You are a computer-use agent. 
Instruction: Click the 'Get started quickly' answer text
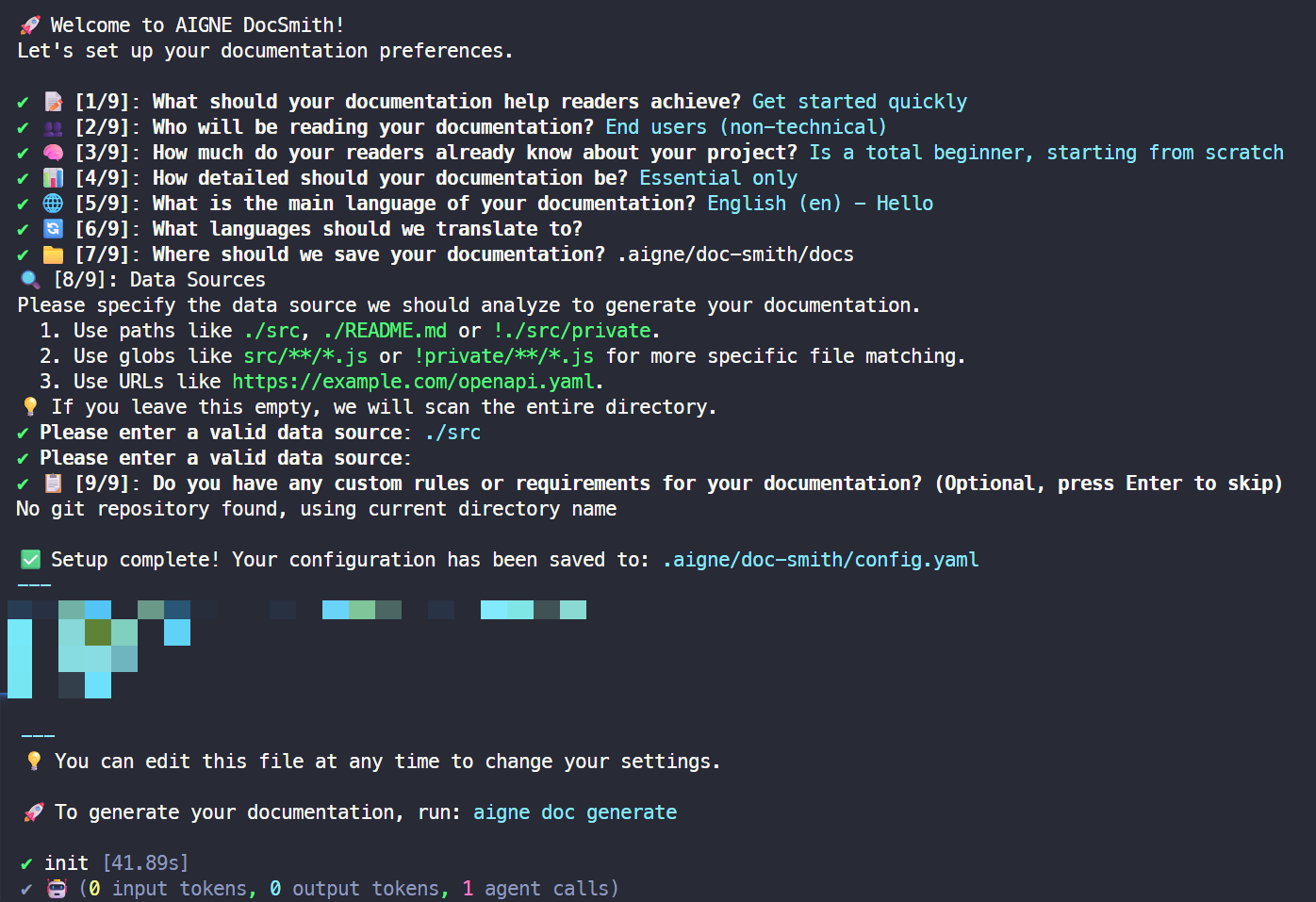(x=859, y=102)
